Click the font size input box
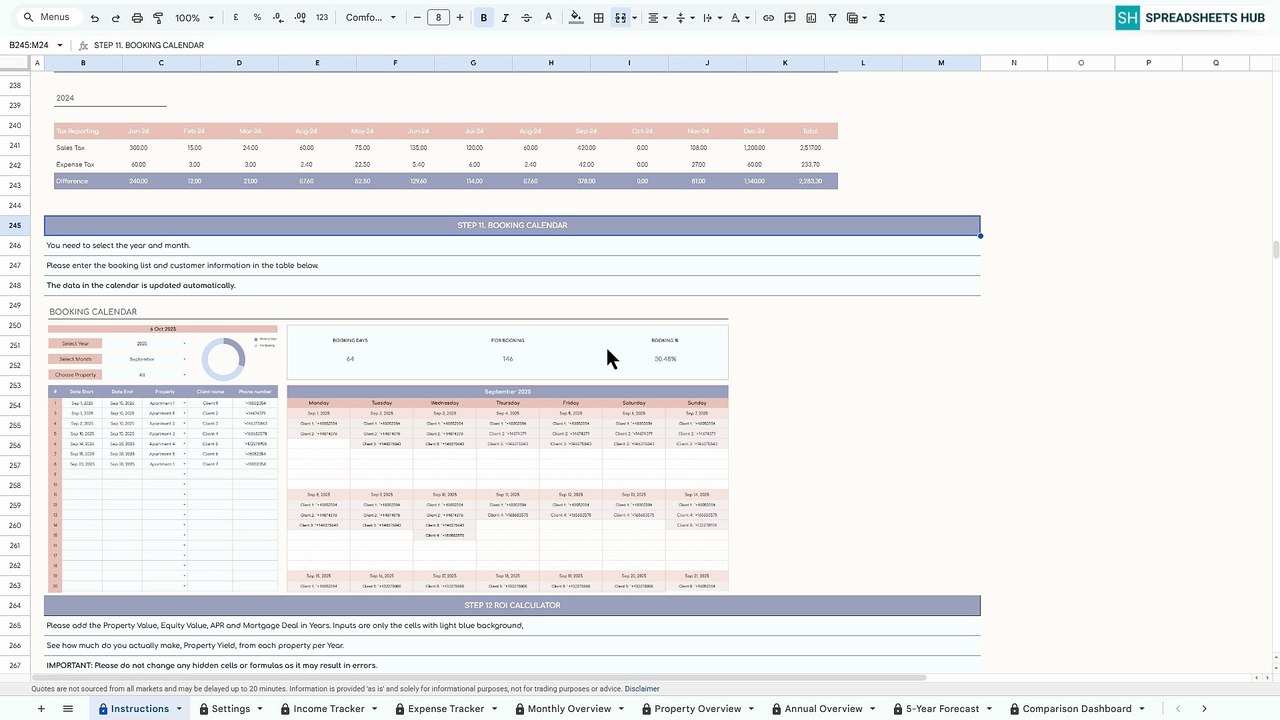The height and width of the screenshot is (720, 1280). point(438,18)
